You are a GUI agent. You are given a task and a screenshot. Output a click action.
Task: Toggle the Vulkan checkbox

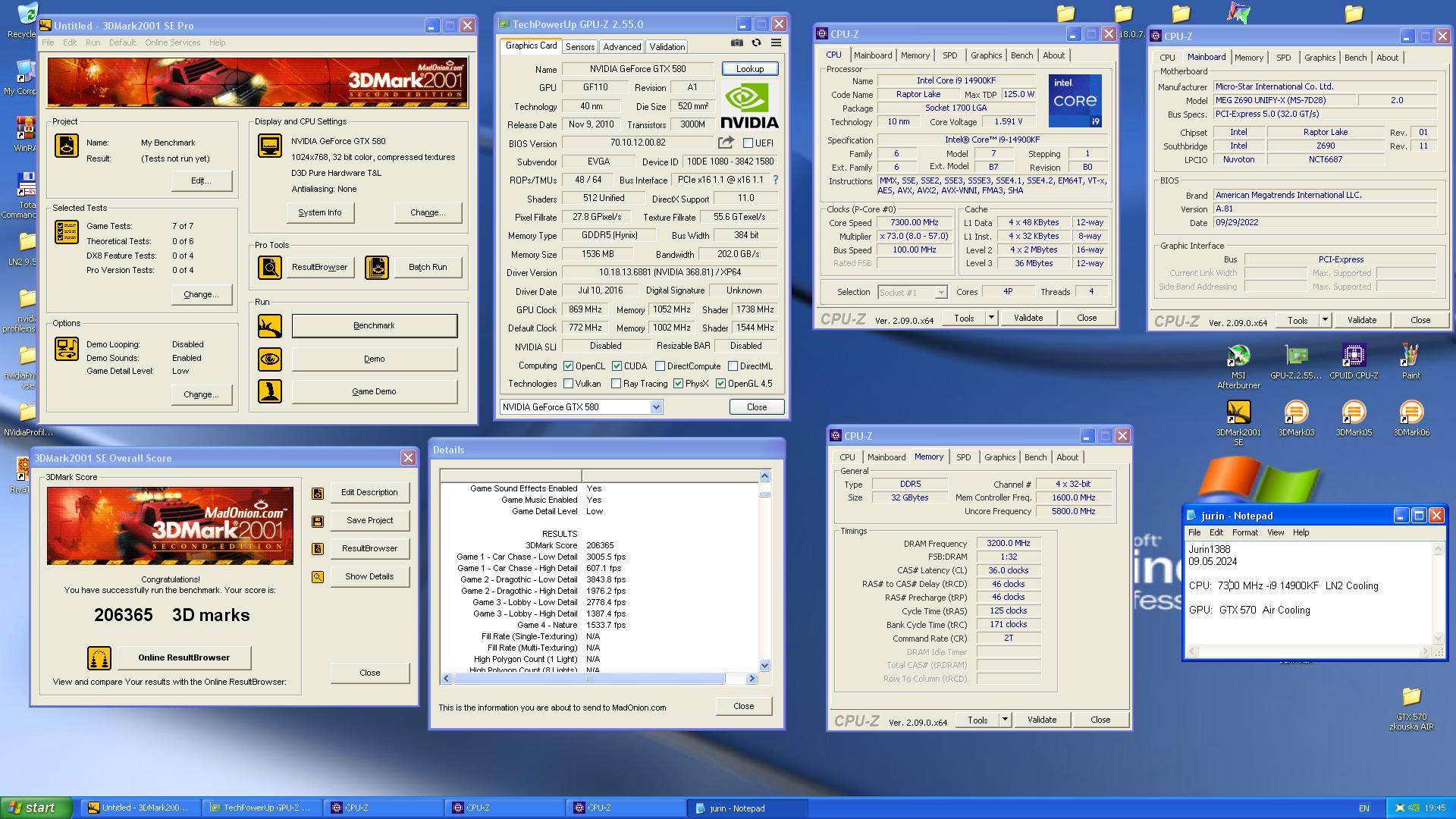(568, 384)
